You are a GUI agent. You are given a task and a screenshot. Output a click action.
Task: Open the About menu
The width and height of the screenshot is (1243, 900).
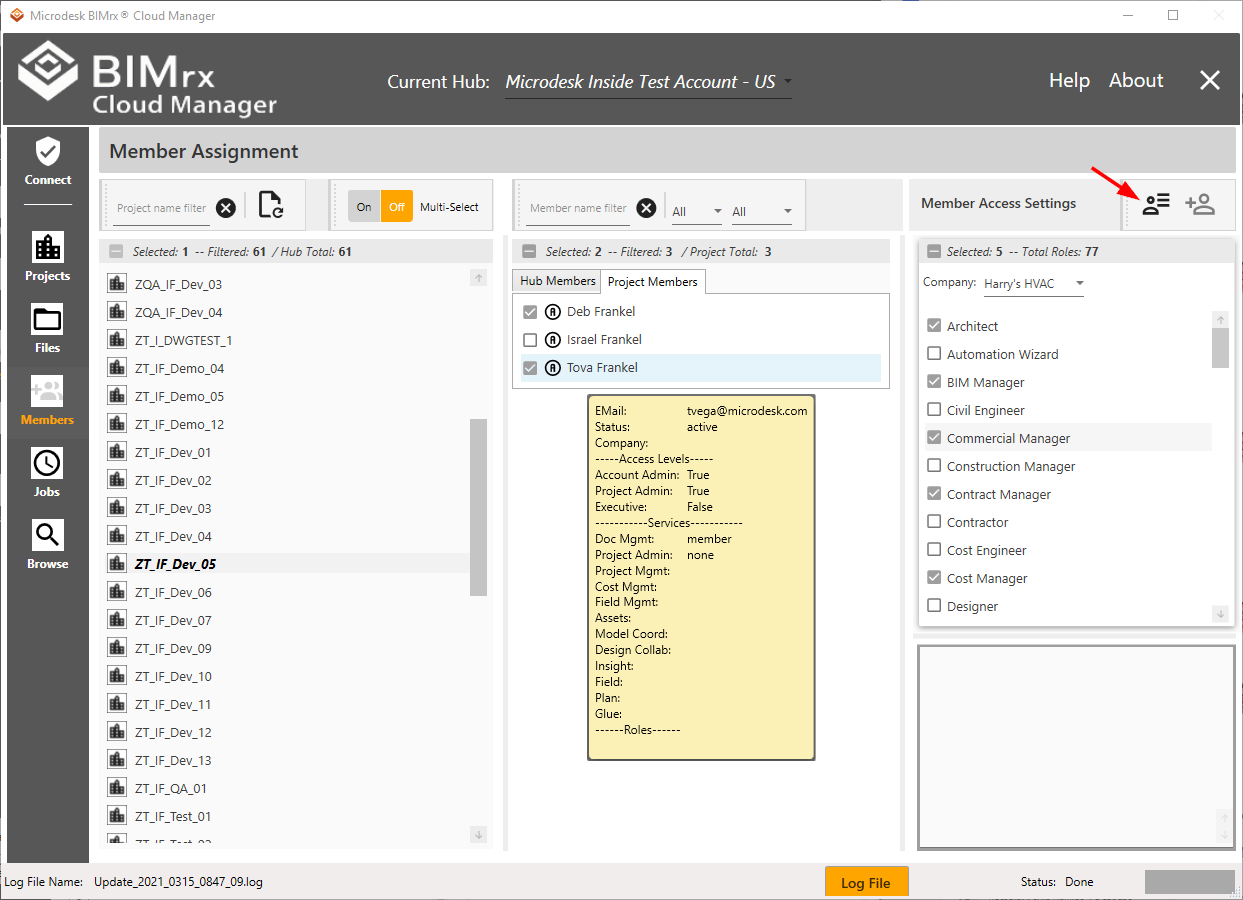pyautogui.click(x=1136, y=81)
